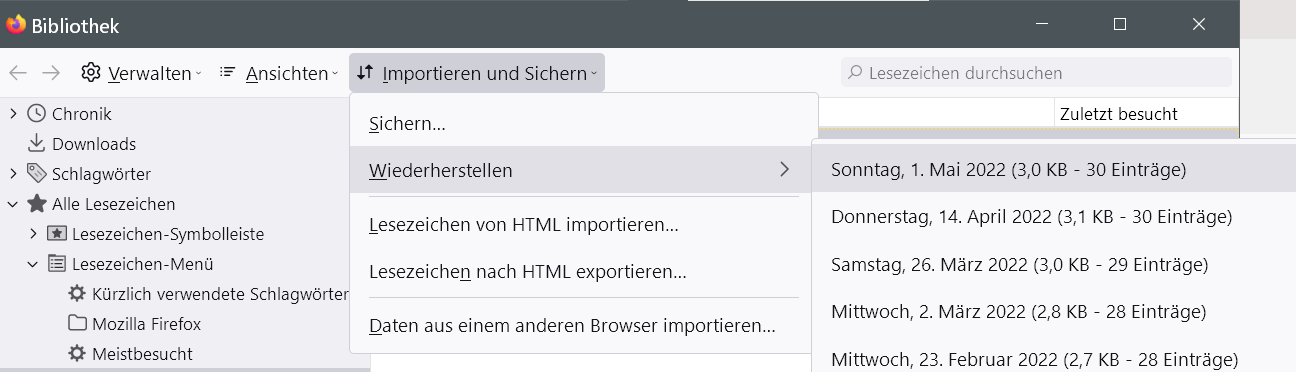This screenshot has height=372, width=1296.
Task: Click the forward arrow in the toolbar
Action: [51, 73]
